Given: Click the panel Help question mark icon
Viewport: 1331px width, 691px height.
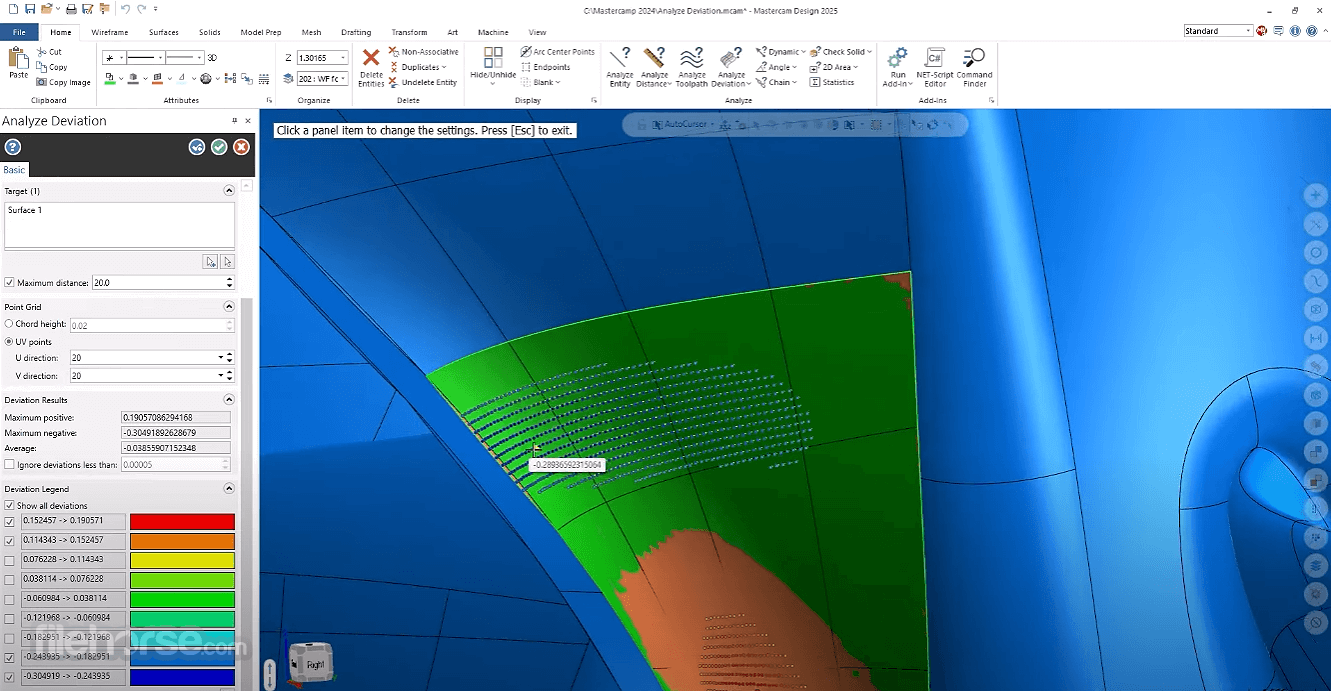Looking at the screenshot, I should point(13,147).
